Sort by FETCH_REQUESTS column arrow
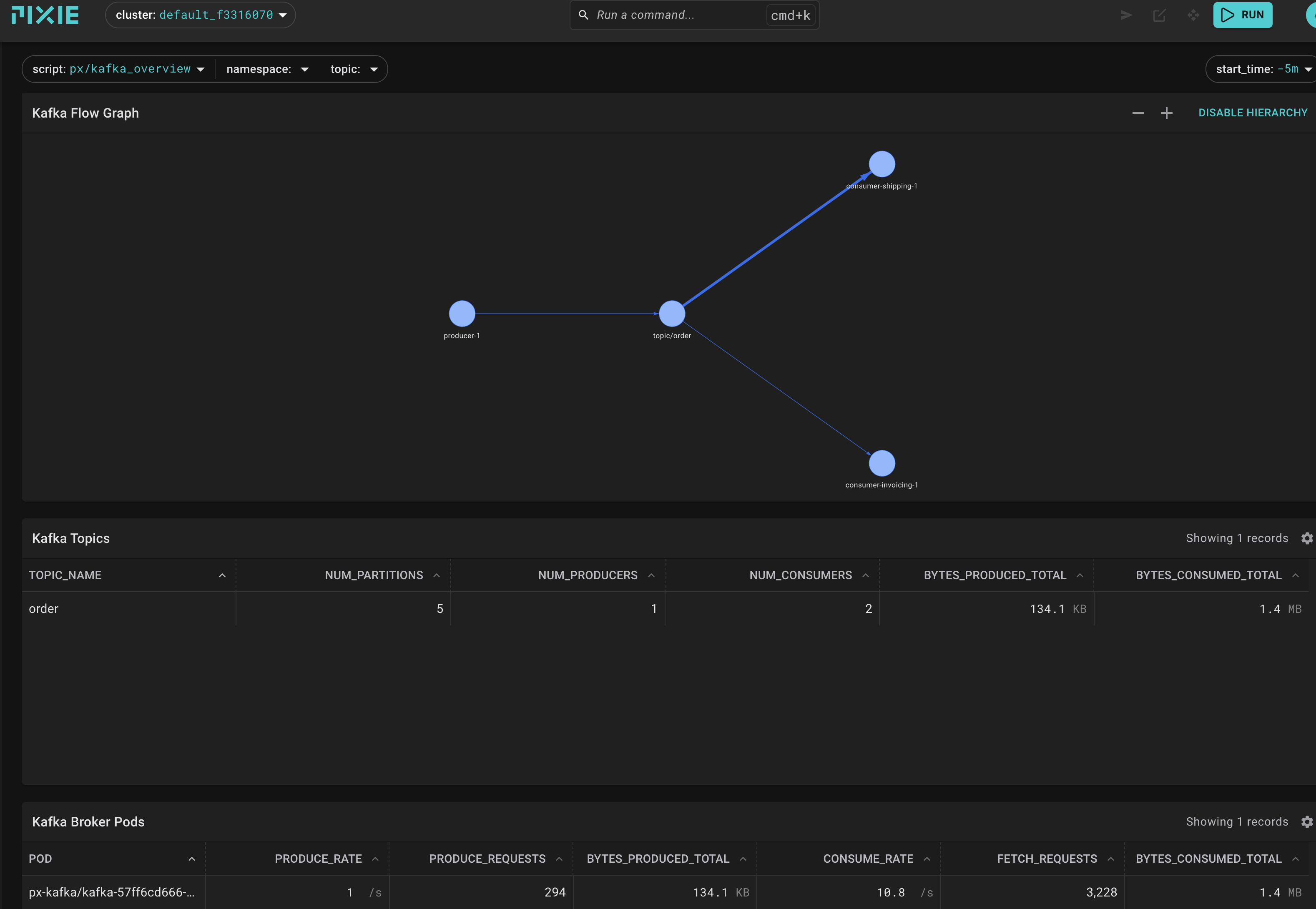Viewport: 1316px width, 909px height. (1111, 859)
